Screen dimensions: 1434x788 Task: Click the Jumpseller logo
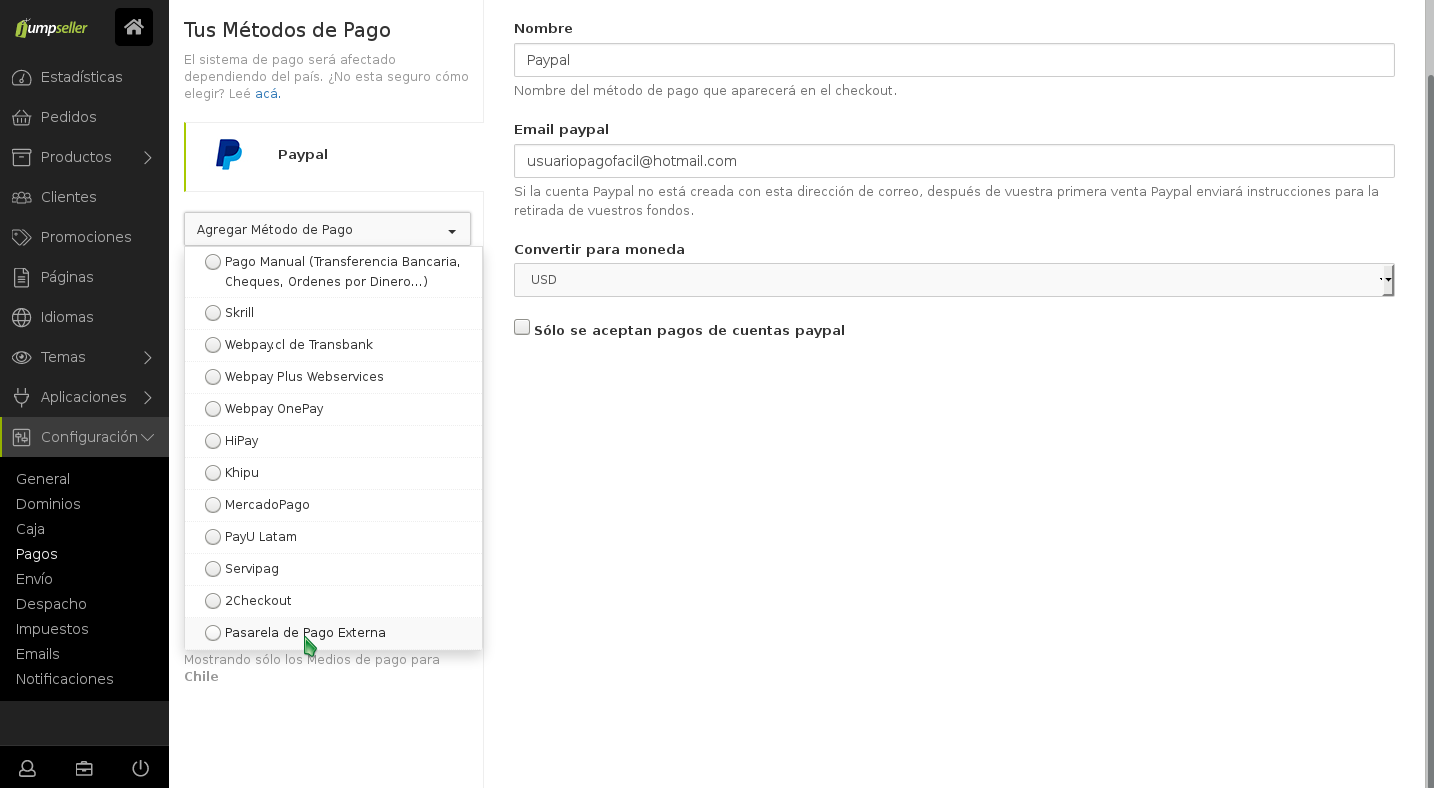(x=51, y=27)
